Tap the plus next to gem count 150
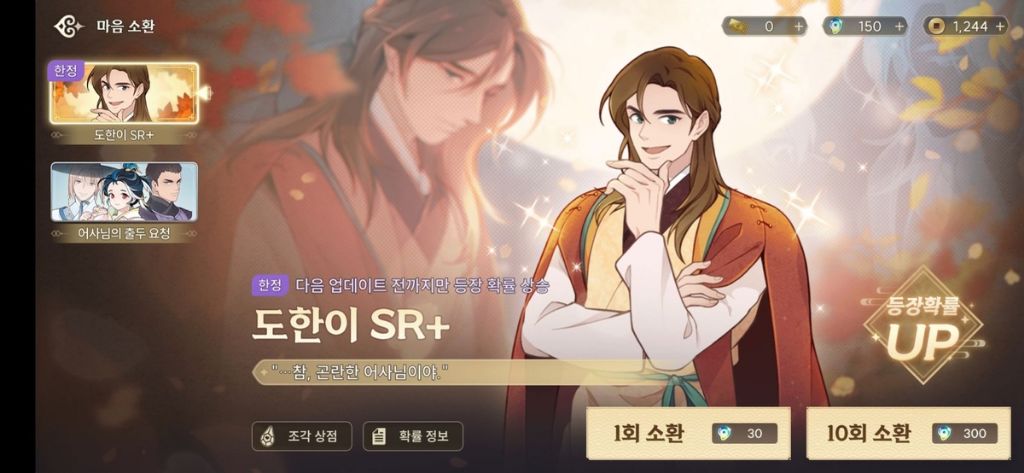Image resolution: width=1024 pixels, height=473 pixels. tap(899, 26)
